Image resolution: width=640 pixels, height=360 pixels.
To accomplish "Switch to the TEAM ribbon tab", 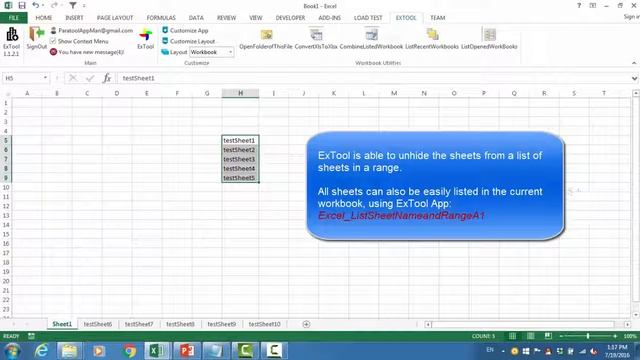I will click(437, 18).
